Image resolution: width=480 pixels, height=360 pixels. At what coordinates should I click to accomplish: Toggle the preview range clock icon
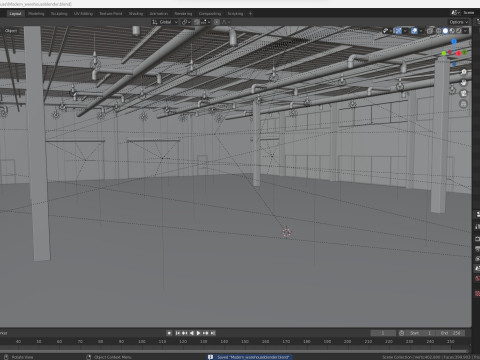(x=401, y=333)
